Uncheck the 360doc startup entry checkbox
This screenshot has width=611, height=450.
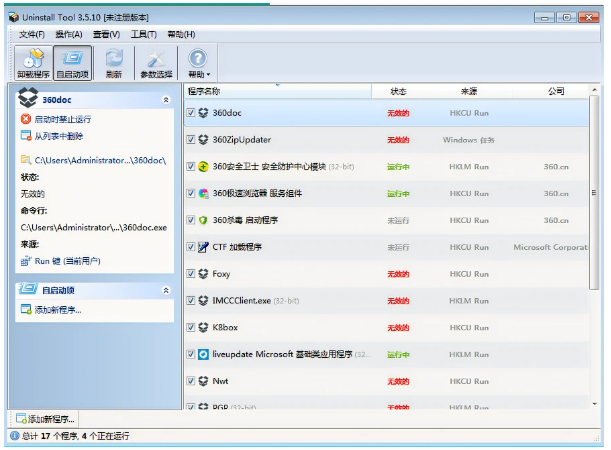191,113
